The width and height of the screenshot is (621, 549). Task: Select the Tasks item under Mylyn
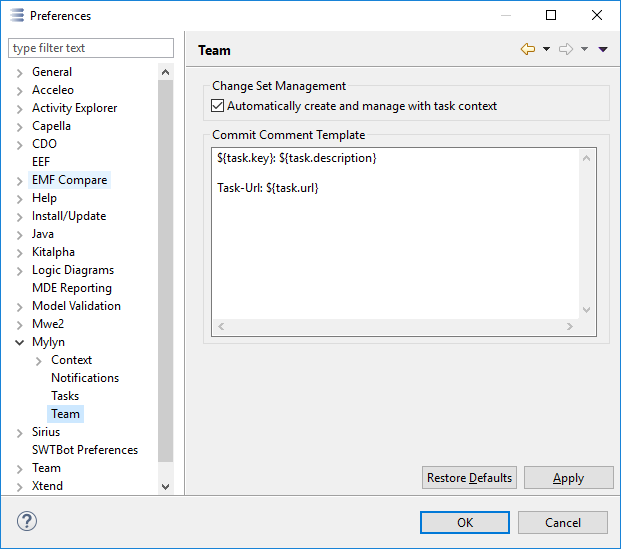point(65,396)
